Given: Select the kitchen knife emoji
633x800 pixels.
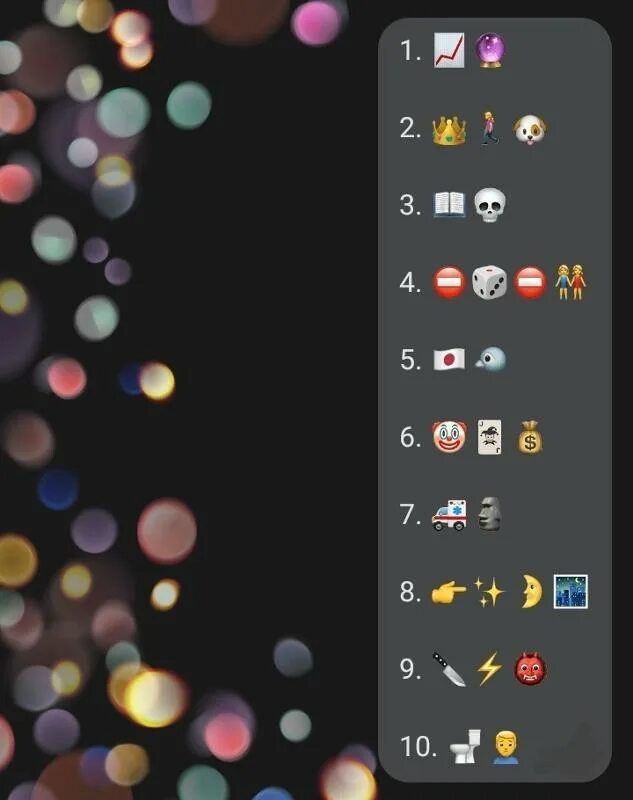Looking at the screenshot, I should 449,669.
